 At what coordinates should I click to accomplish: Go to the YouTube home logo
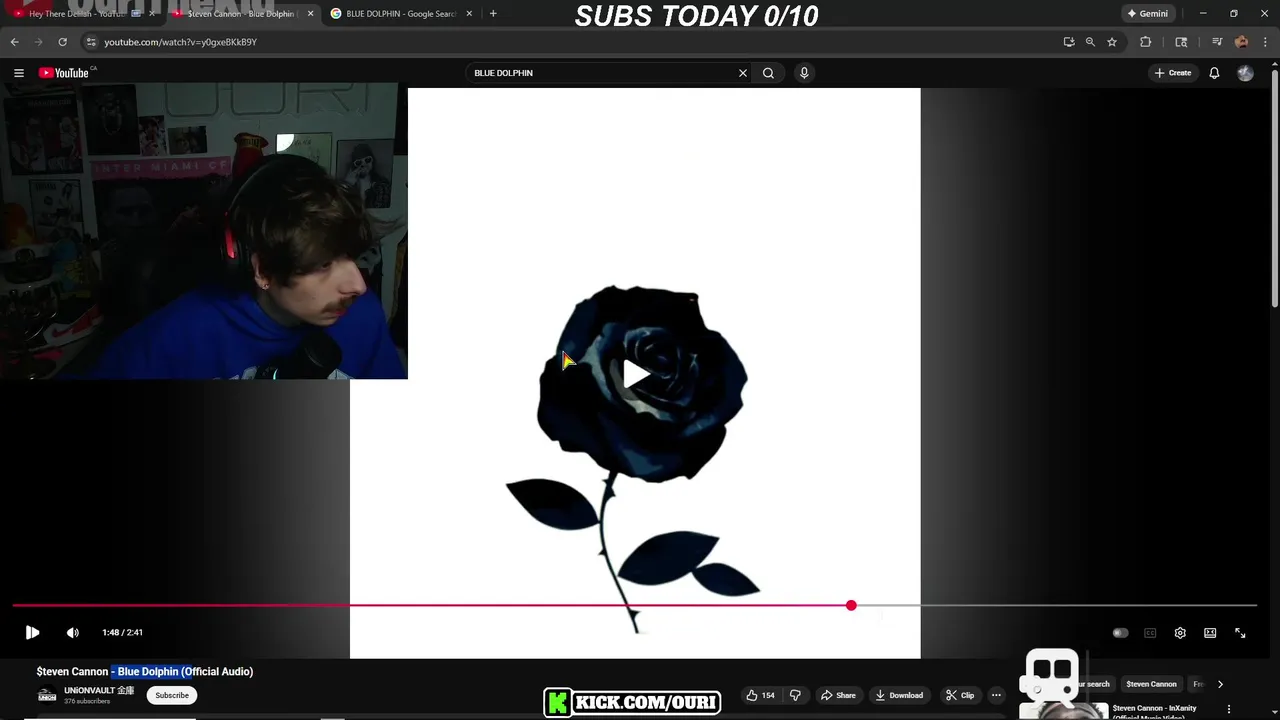click(64, 73)
